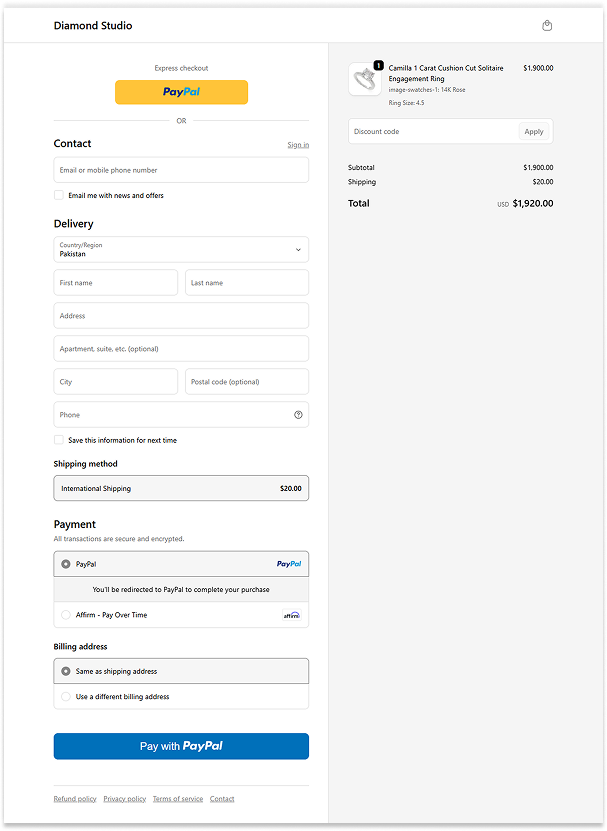Screen dimensions: 607x831
Task: Click the Affirm logo in payment options
Action: [x=292, y=615]
